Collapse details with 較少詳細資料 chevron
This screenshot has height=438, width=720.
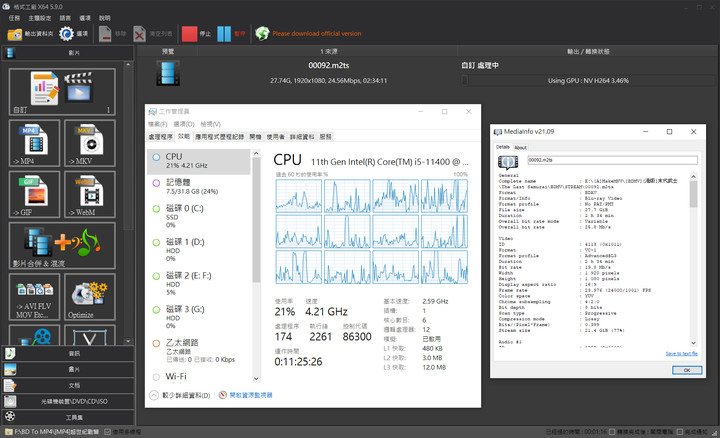pos(154,395)
